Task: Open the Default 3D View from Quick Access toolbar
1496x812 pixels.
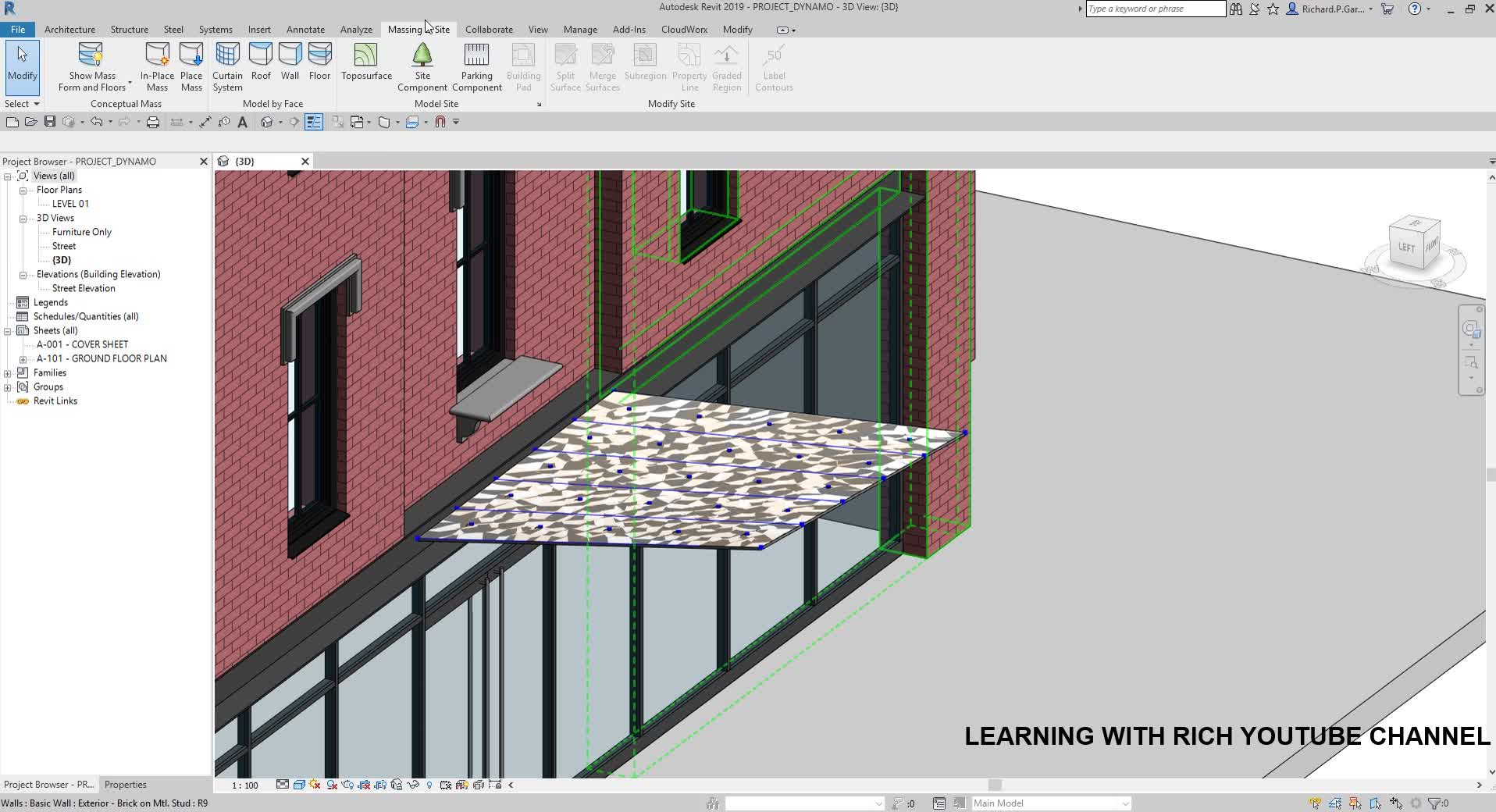Action: pyautogui.click(x=267, y=122)
